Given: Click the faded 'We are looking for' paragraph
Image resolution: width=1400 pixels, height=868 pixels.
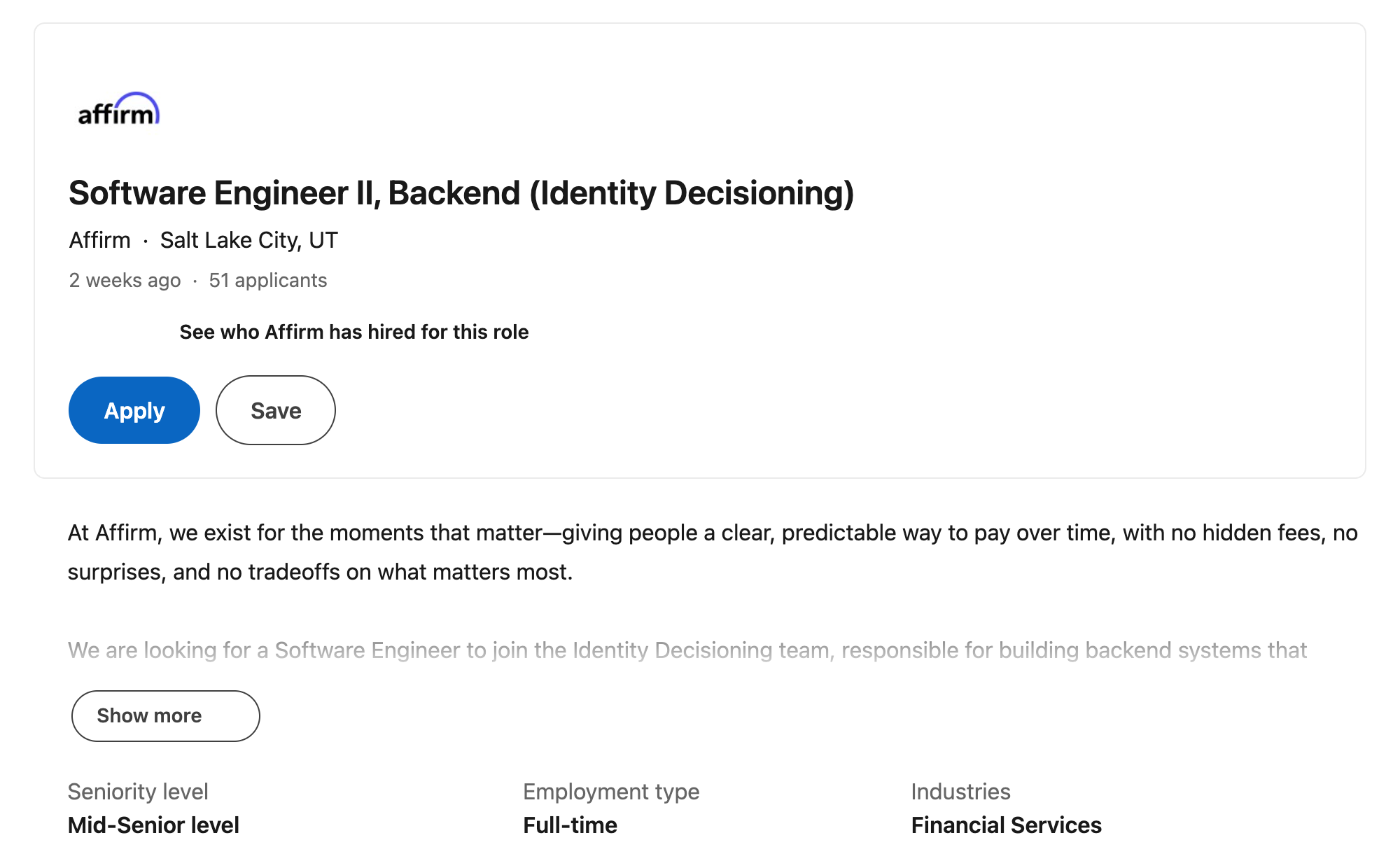Looking at the screenshot, I should pos(687,650).
